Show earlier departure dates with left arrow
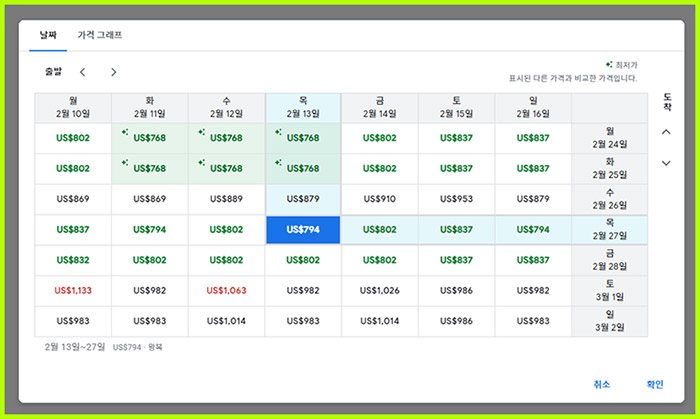 83,72
